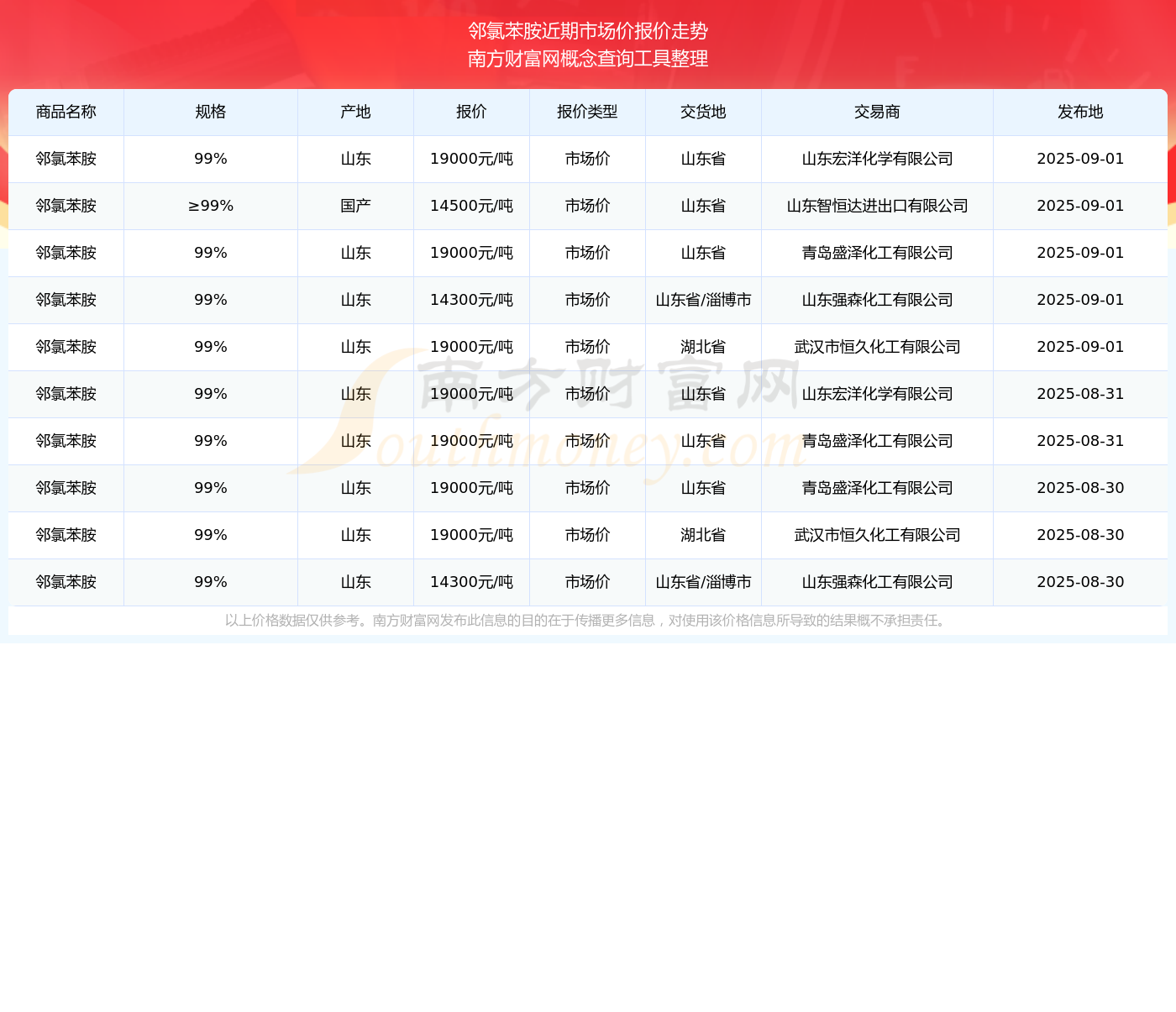Click the 报价 column header
Image resolution: width=1176 pixels, height=1012 pixels.
[472, 112]
